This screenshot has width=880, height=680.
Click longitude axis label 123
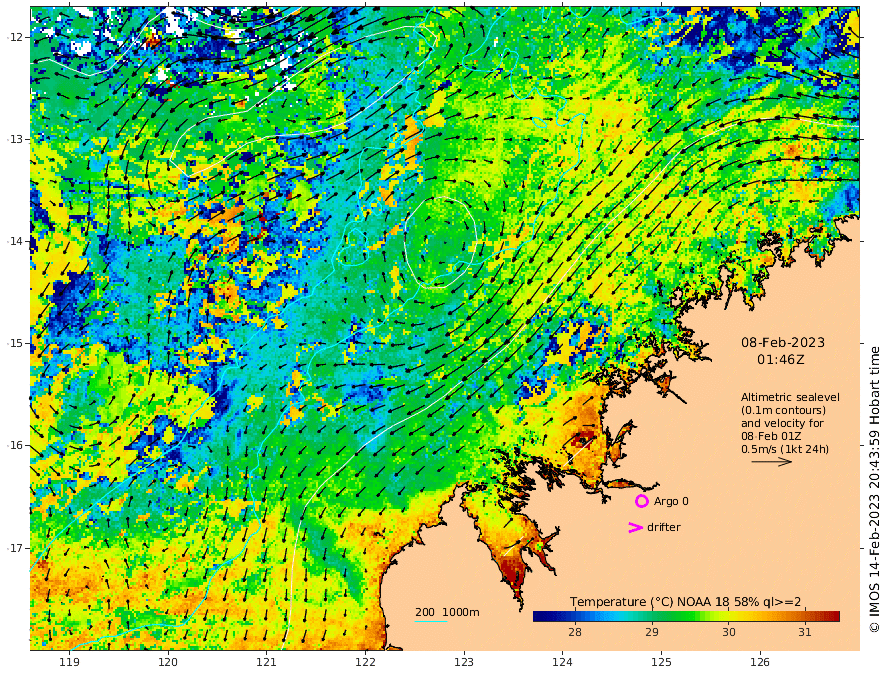point(464,662)
